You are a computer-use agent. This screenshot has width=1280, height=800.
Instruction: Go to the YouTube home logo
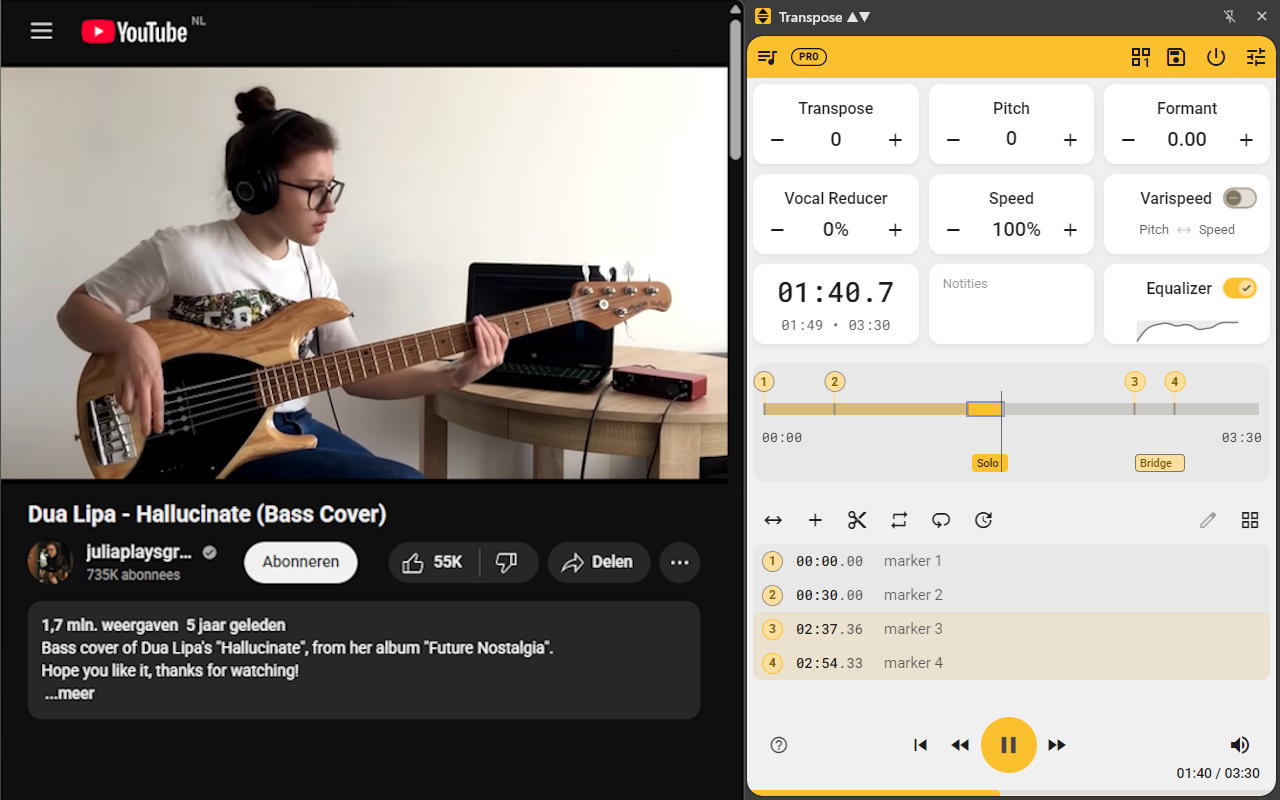point(135,32)
